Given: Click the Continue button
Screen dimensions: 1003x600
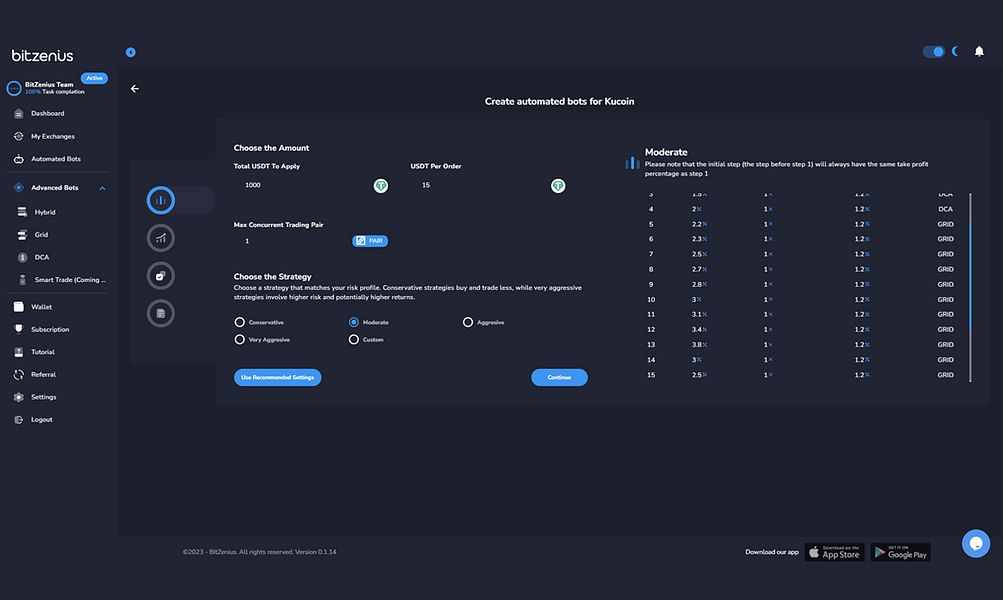Looking at the screenshot, I should (x=559, y=377).
